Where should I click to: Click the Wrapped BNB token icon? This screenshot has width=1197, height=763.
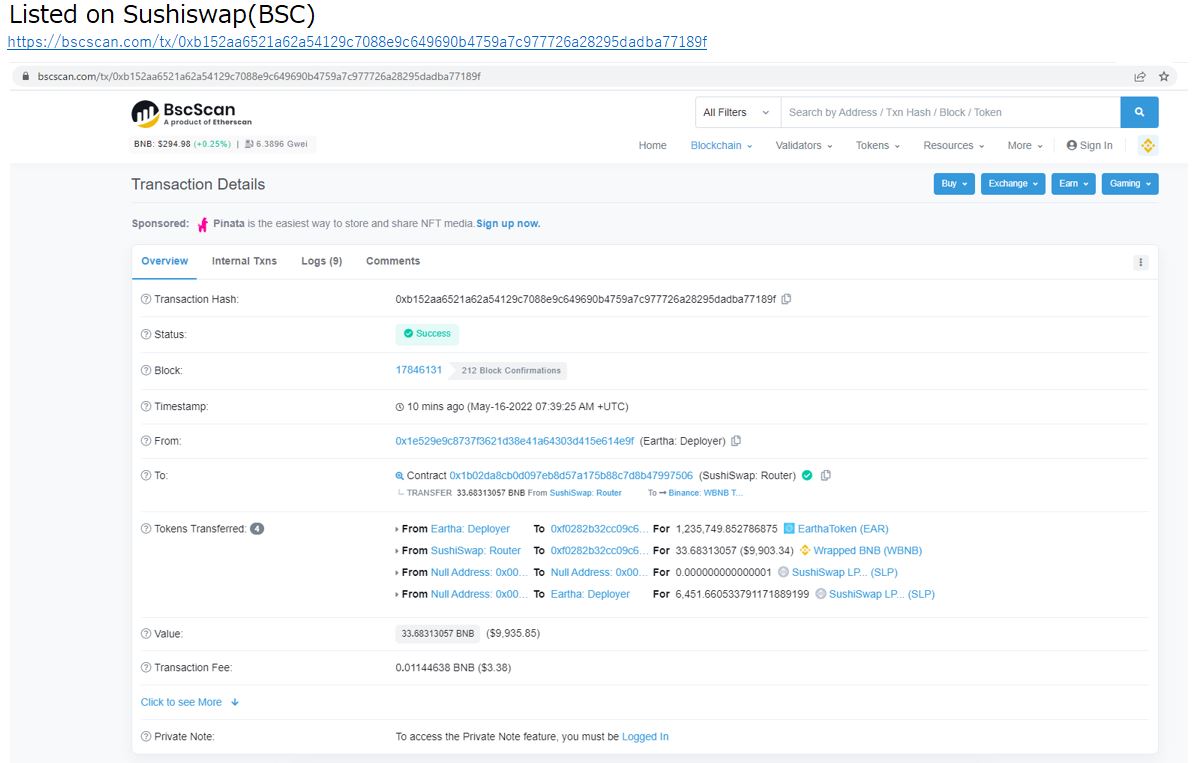tap(805, 550)
